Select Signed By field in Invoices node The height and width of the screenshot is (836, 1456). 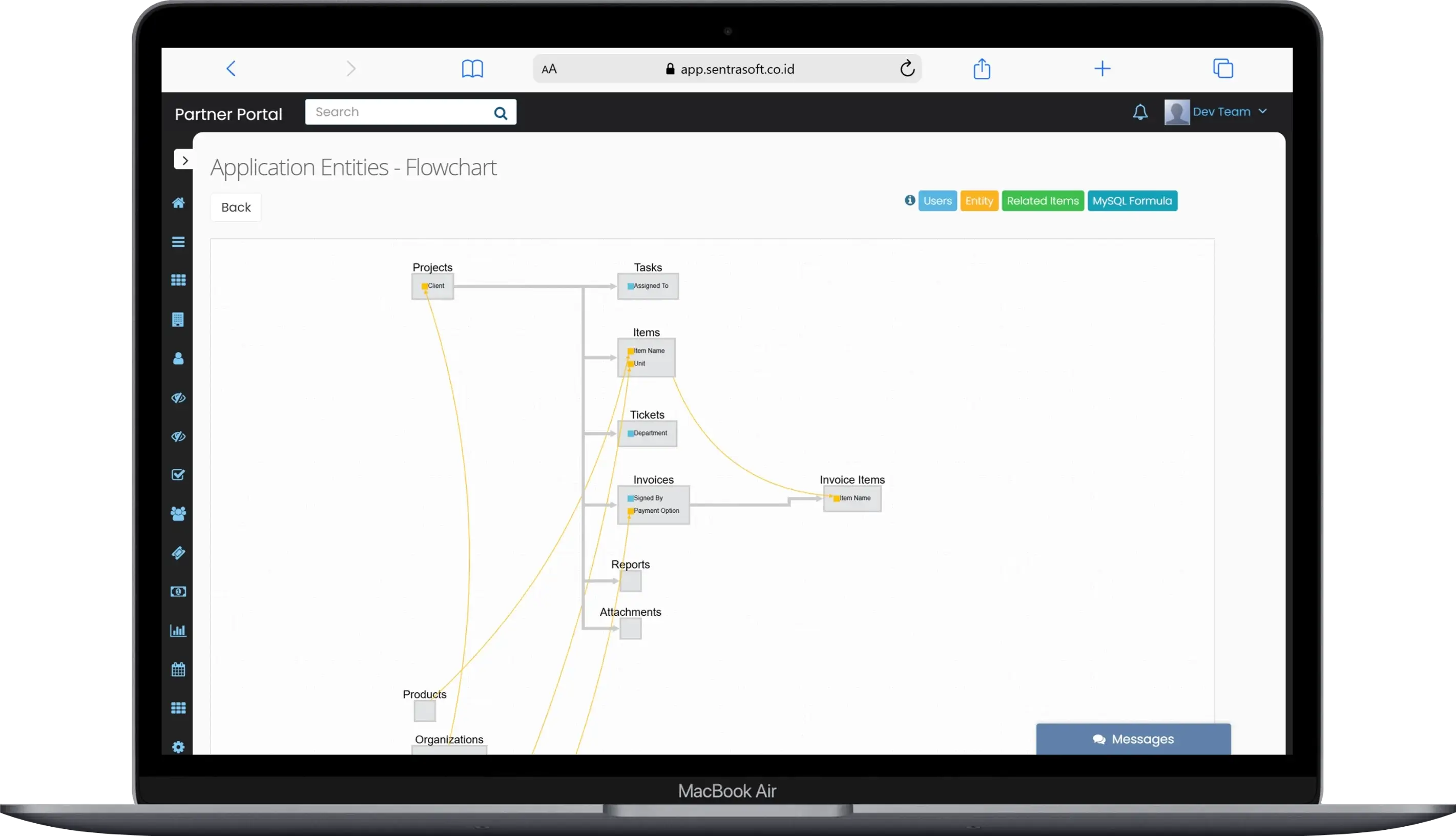646,498
